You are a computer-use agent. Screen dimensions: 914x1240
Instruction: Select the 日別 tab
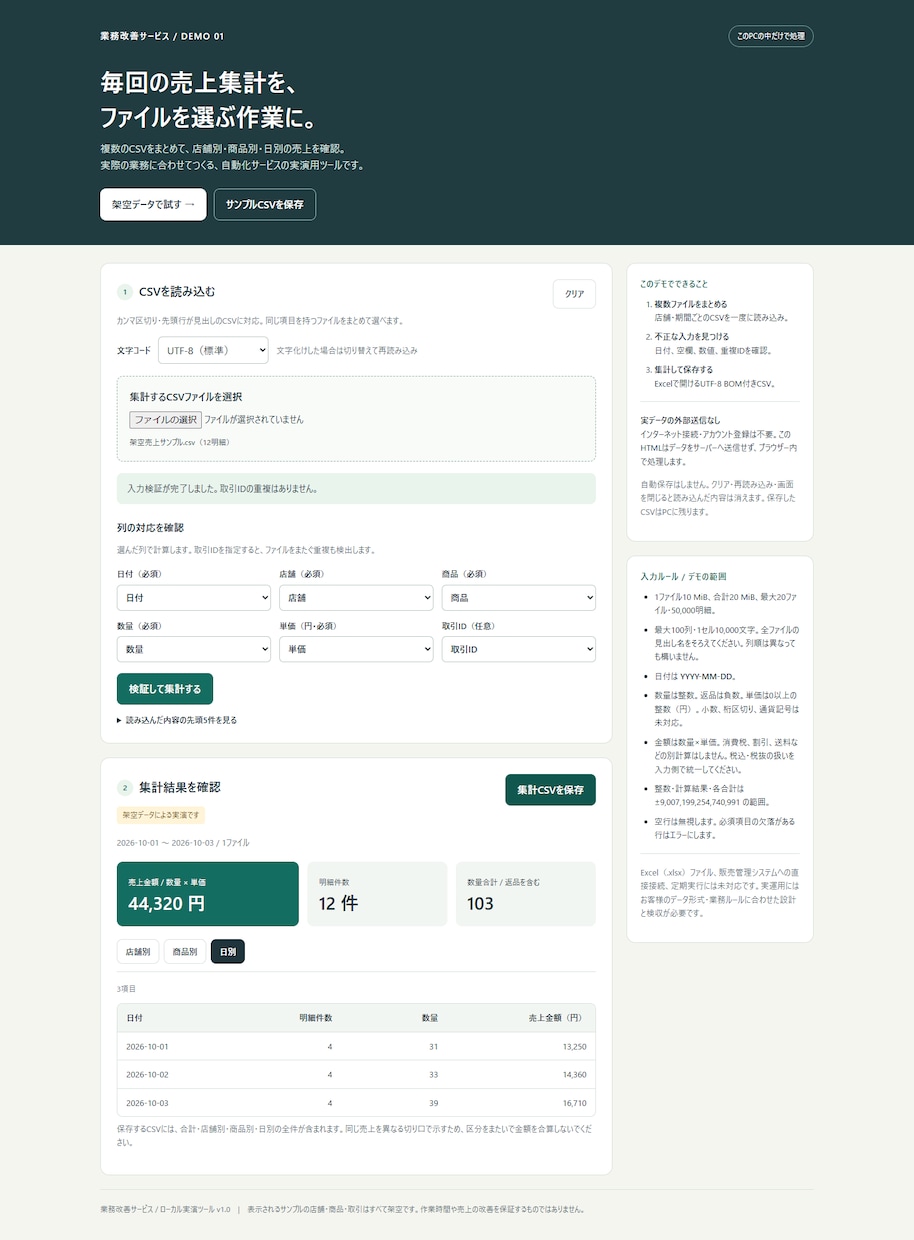coord(228,951)
